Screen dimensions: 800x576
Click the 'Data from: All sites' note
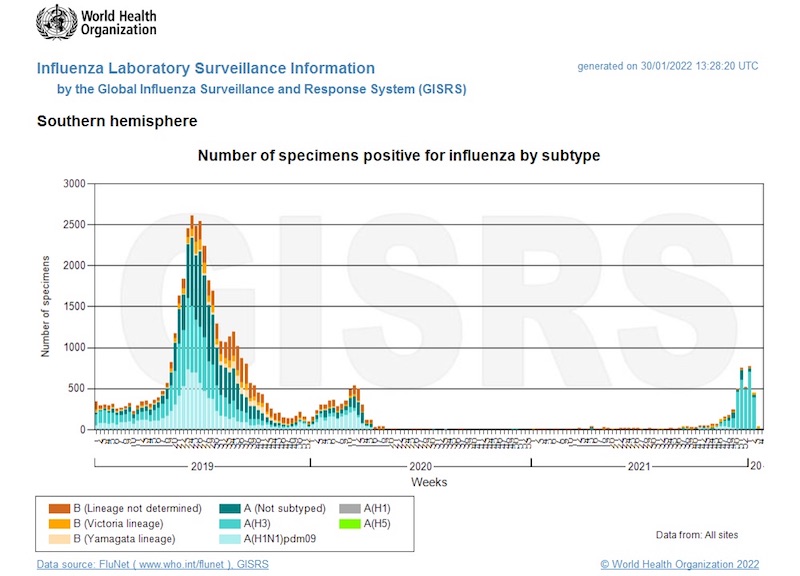(x=697, y=535)
